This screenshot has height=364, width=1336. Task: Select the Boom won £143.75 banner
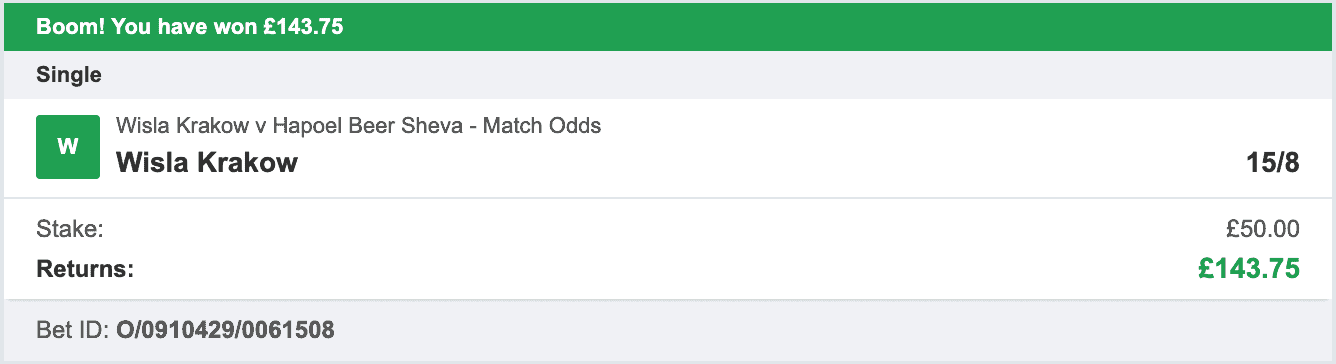[190, 27]
